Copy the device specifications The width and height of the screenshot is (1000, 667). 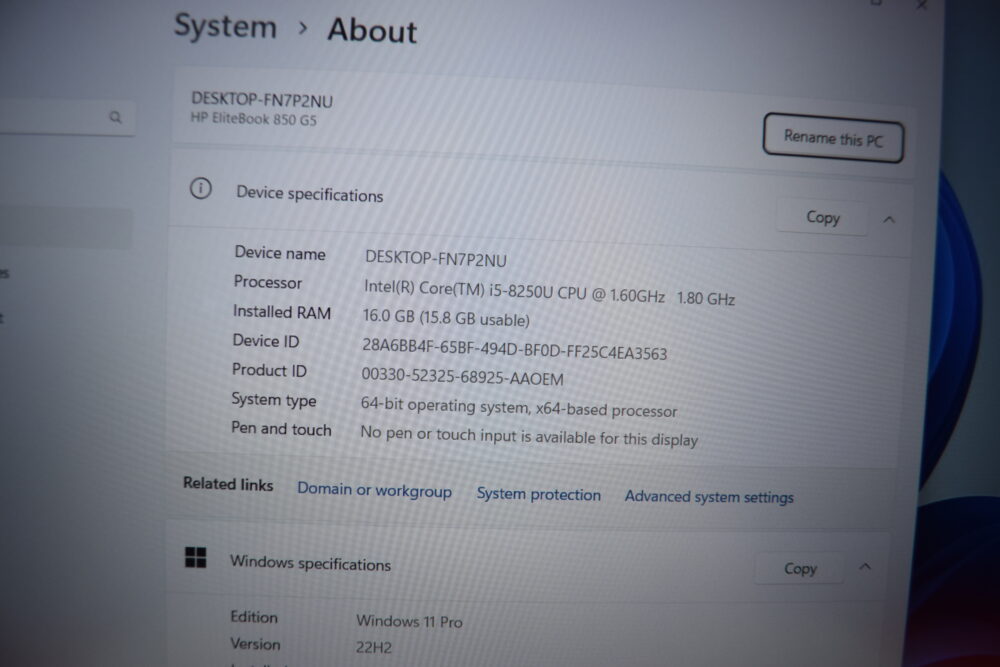tap(823, 217)
